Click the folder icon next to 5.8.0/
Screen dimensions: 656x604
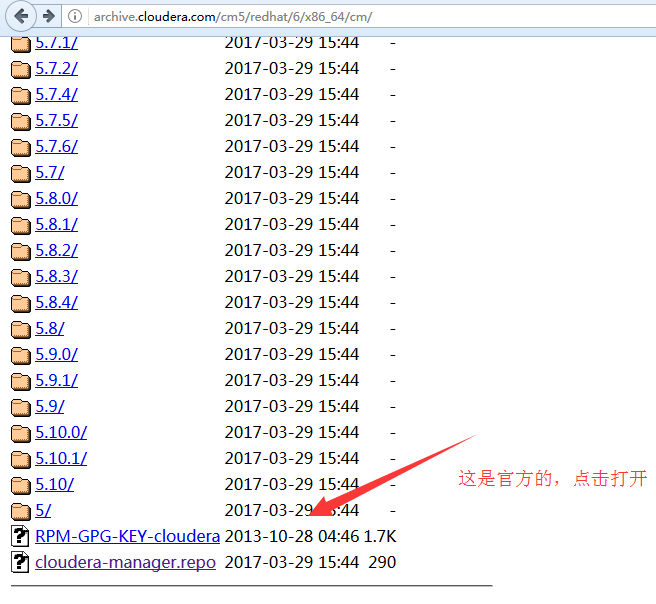(20, 199)
